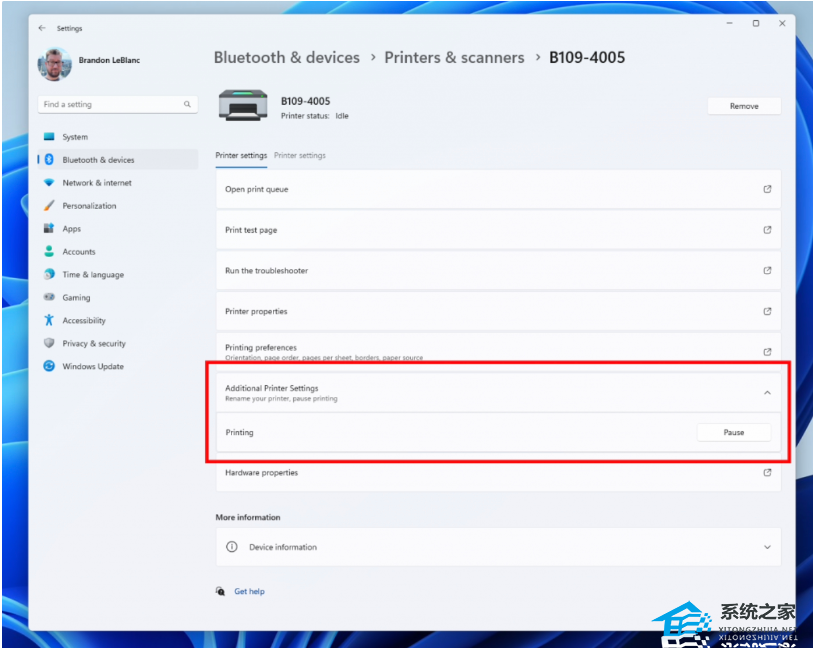This screenshot has width=813, height=648.
Task: Click the back arrow in Settings
Action: pyautogui.click(x=42, y=28)
